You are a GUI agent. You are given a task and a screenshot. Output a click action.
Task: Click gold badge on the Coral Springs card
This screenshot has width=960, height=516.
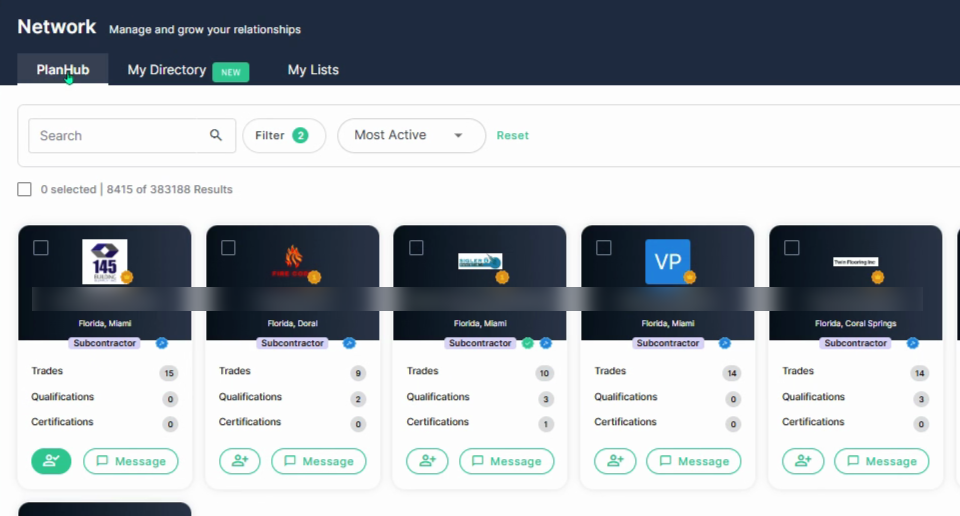coord(877,277)
